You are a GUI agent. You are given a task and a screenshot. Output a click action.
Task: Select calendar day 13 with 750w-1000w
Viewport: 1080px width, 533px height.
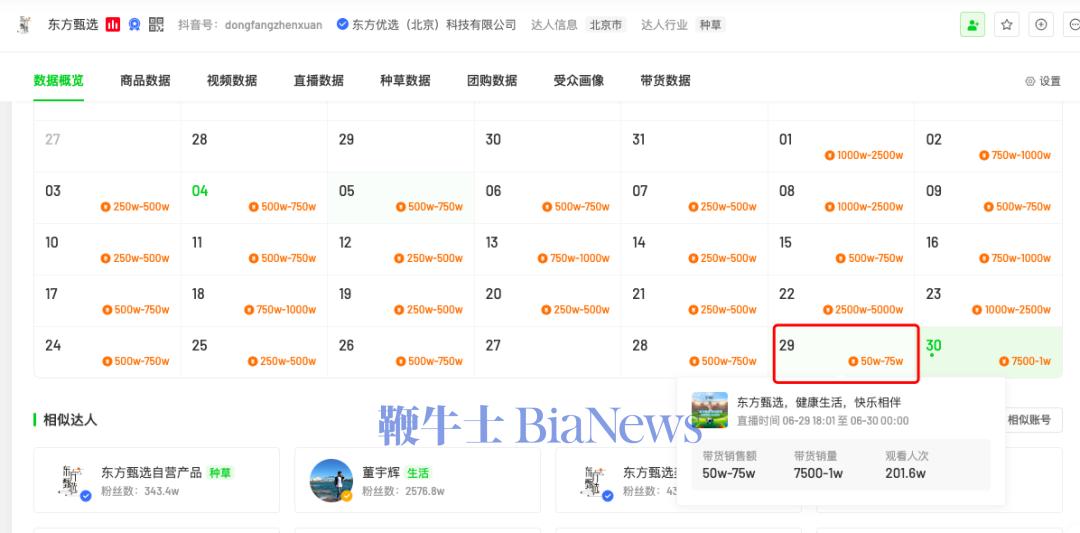[x=548, y=249]
